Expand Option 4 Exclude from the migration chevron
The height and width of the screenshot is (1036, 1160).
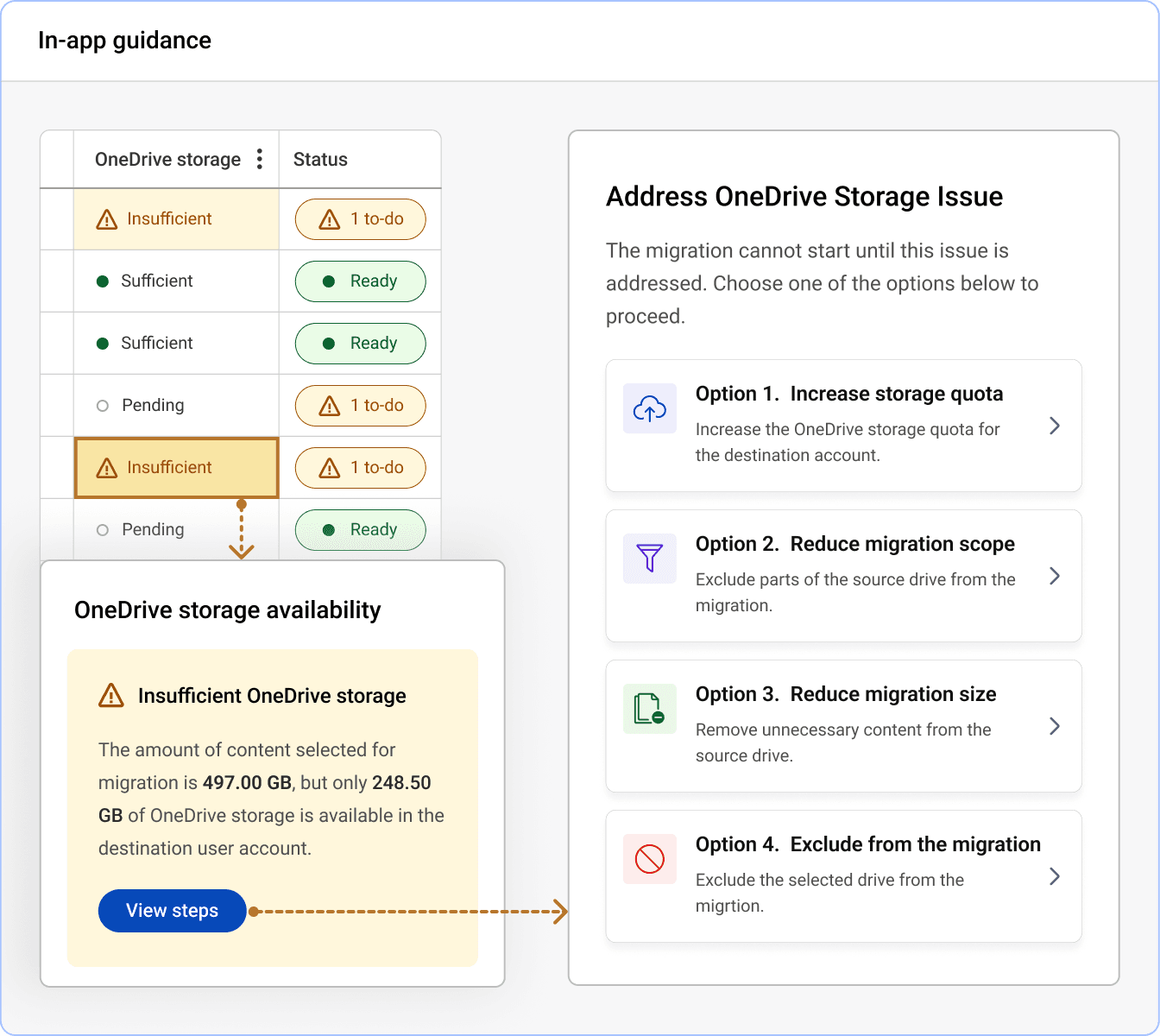[x=1055, y=876]
